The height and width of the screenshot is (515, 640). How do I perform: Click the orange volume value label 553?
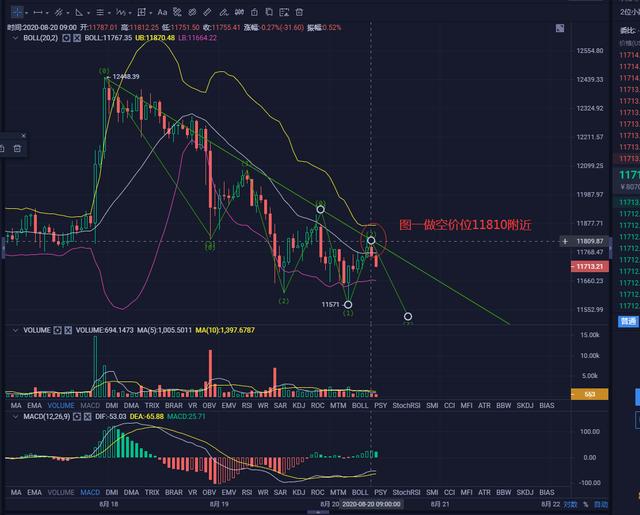[589, 394]
